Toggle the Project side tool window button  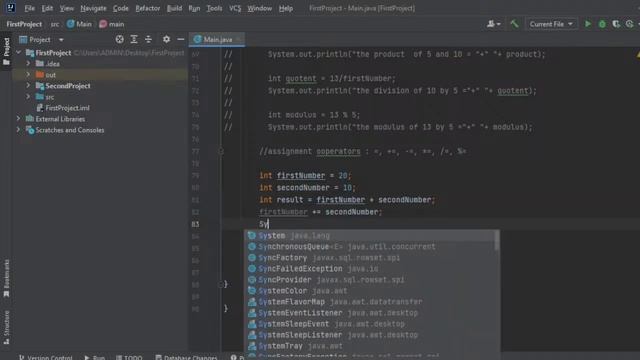[x=6, y=51]
